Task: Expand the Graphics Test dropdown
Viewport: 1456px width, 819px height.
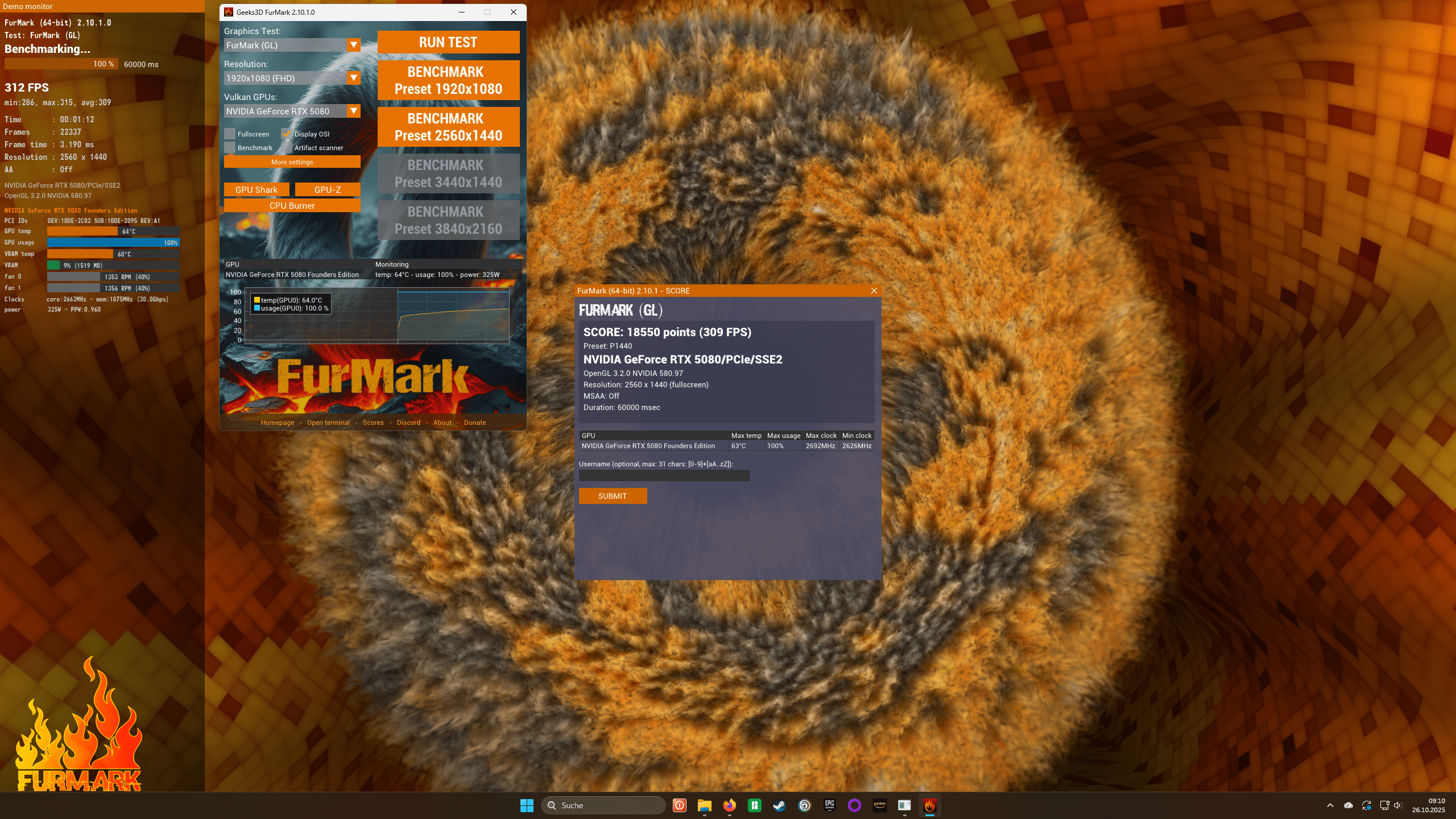Action: pos(353,45)
